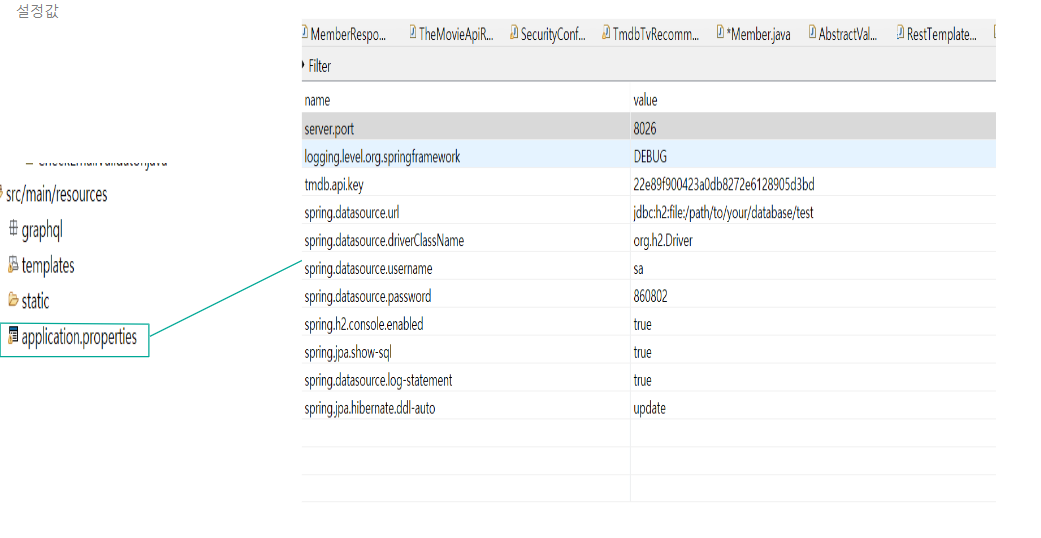The image size is (1041, 538).
Task: Click the file icon on RestTemplate... tab
Action: (x=900, y=32)
